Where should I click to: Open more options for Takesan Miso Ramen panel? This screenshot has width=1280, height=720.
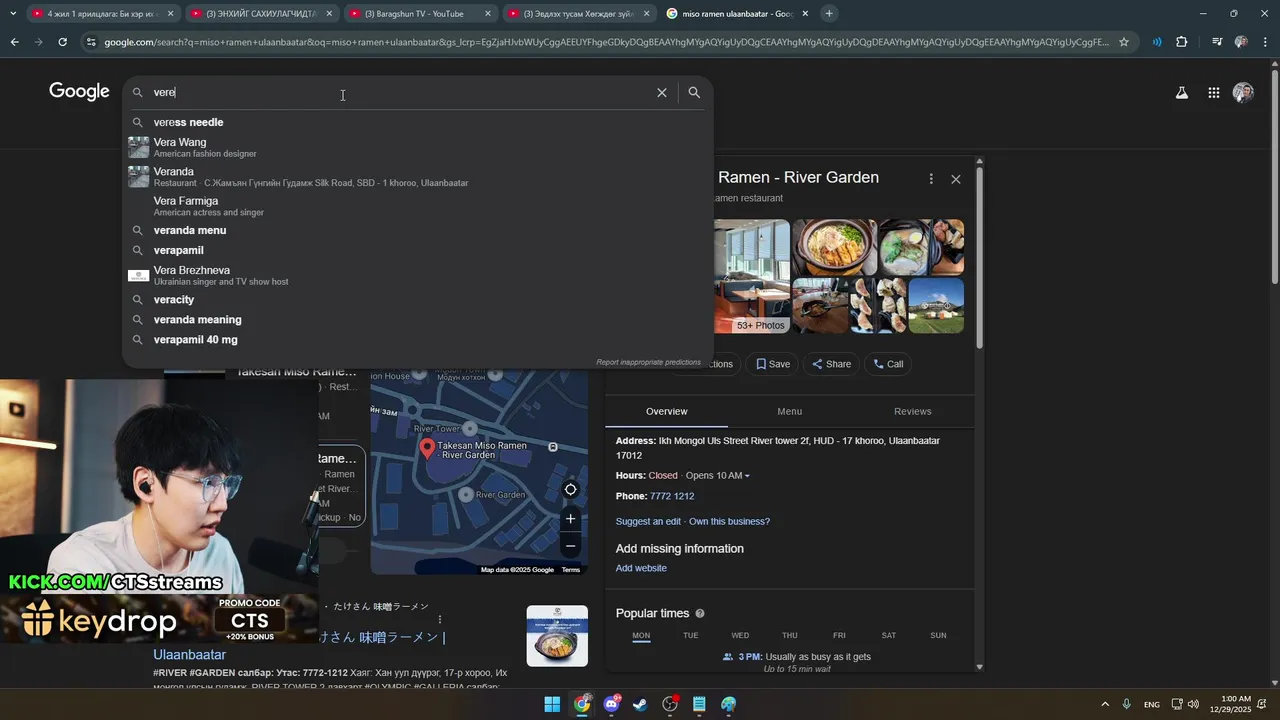pos(931,179)
